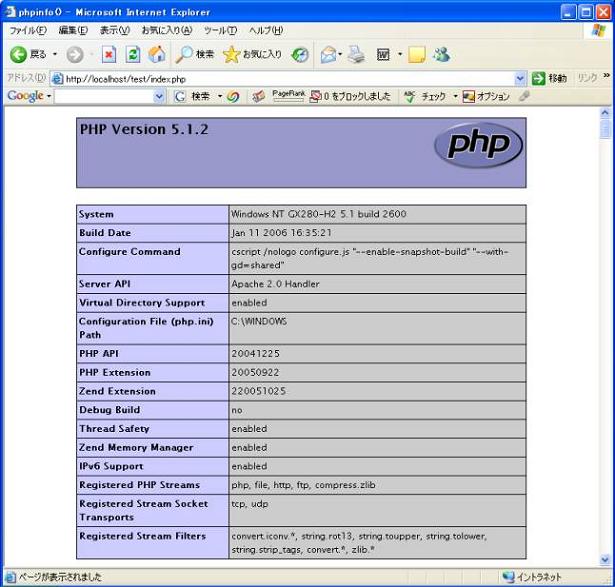Open the Edit with Word dropdown arrow
The image size is (615, 587).
[400, 54]
